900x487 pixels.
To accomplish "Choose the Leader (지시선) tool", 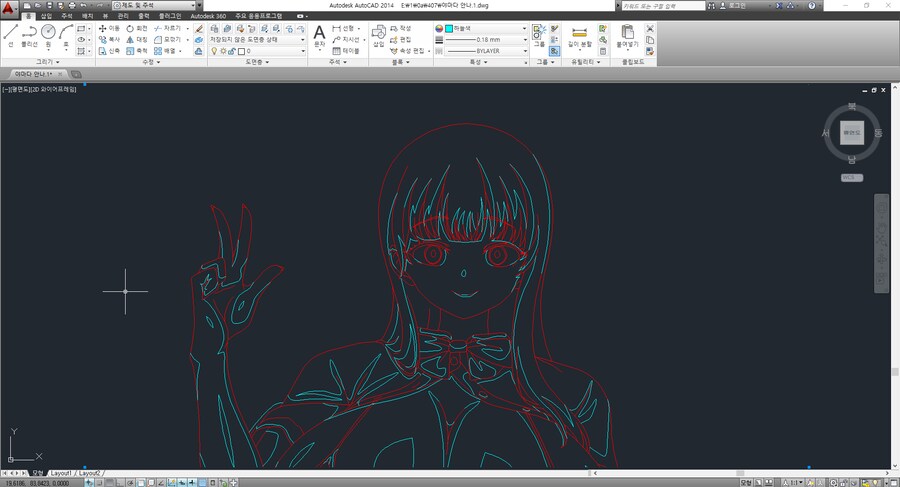I will pyautogui.click(x=346, y=40).
